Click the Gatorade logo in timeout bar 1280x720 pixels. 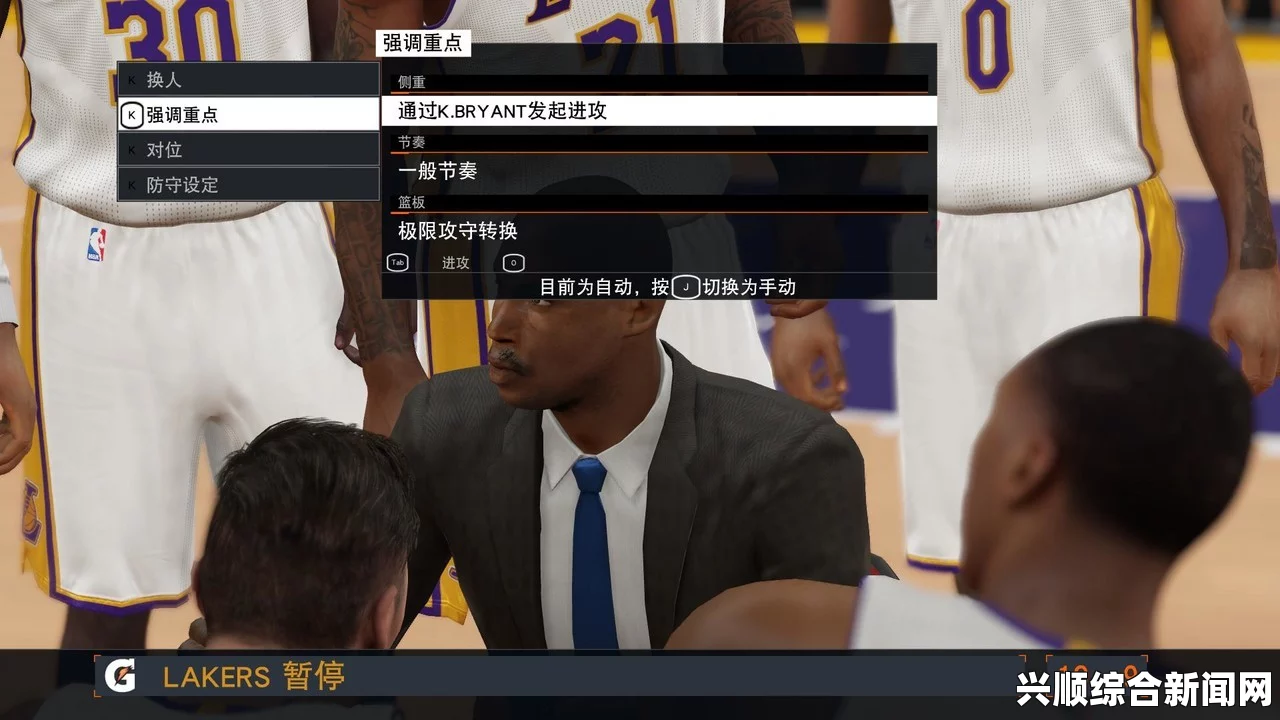click(119, 677)
